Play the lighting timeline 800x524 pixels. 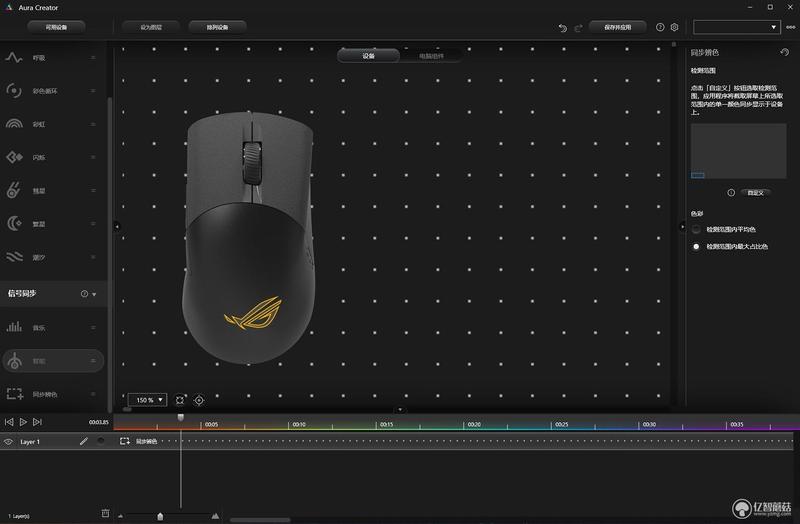[x=23, y=421]
